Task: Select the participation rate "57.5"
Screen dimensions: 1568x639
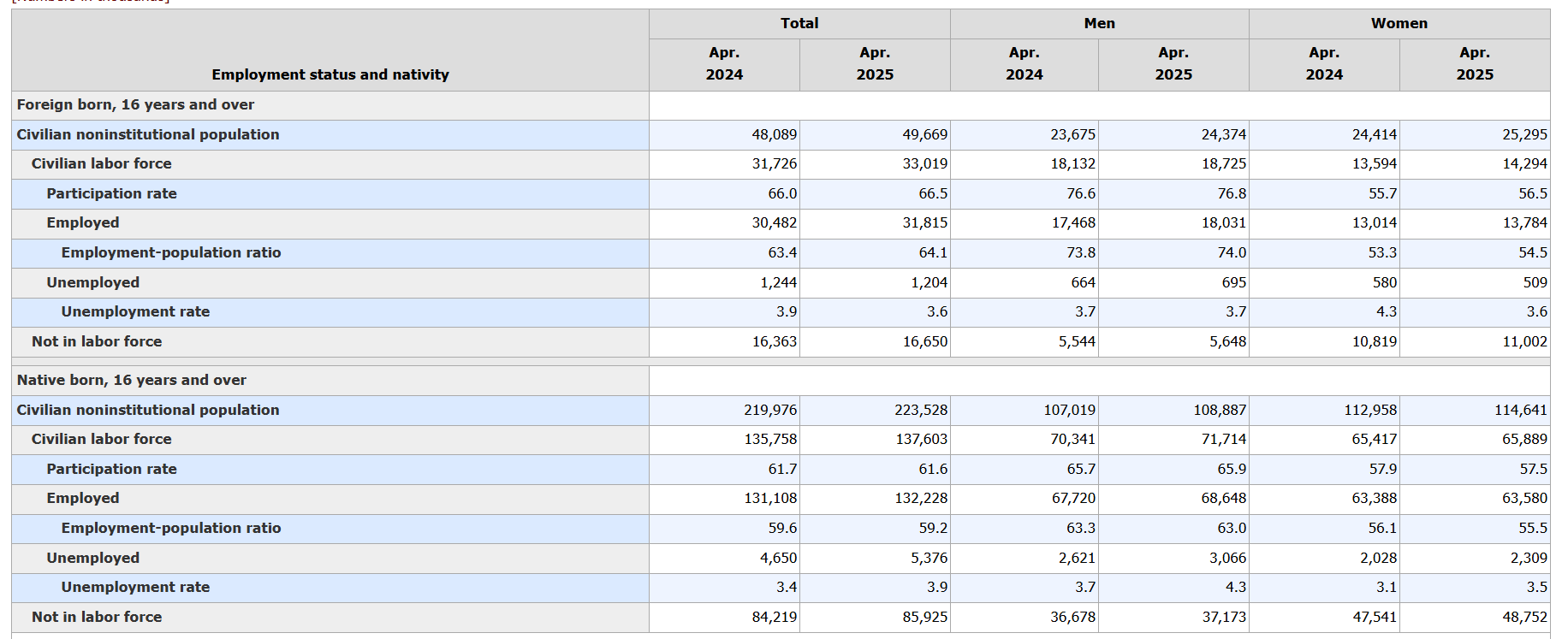Action: [x=1533, y=469]
